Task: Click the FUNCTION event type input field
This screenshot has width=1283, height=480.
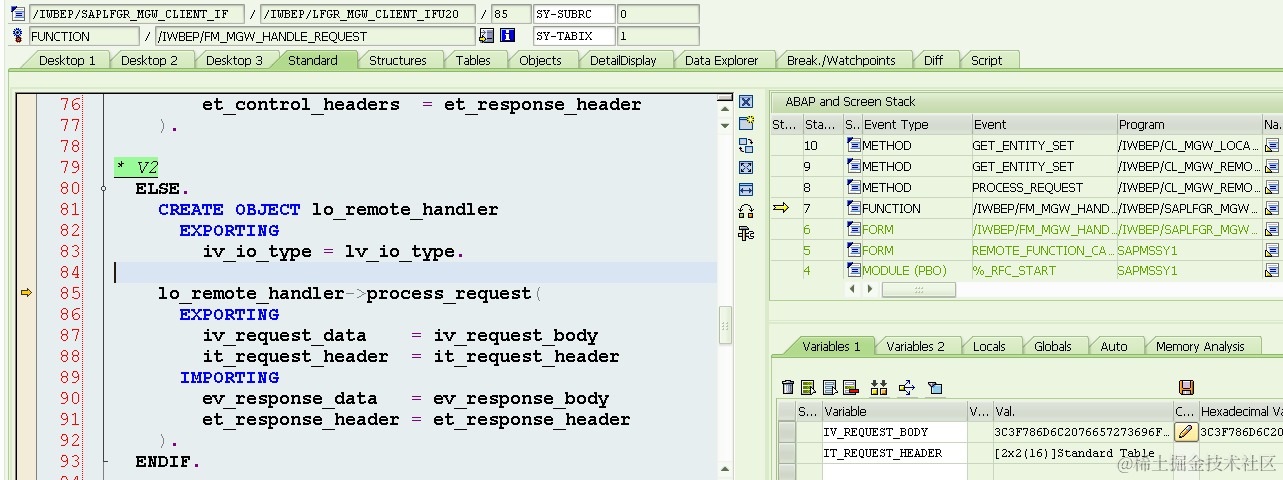Action: click(84, 36)
